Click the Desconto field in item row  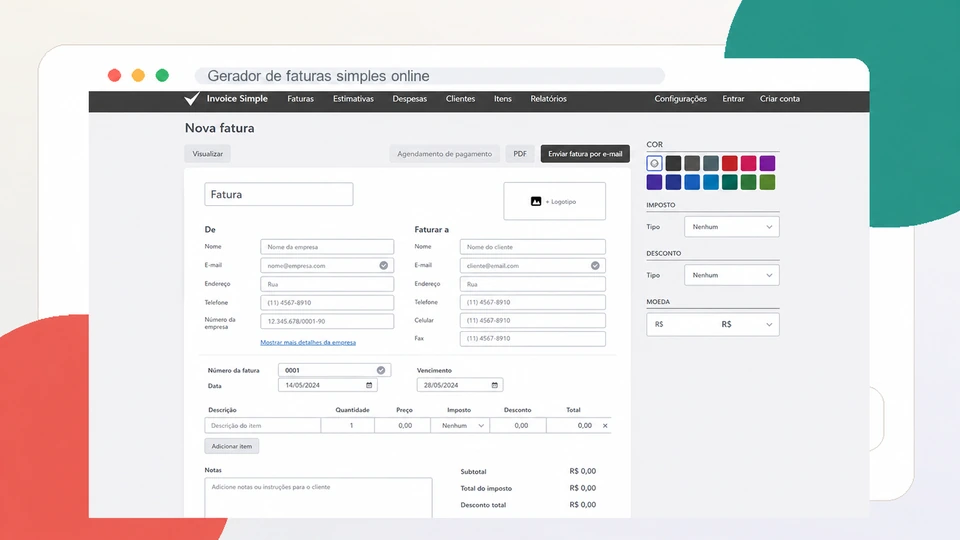[518, 426]
